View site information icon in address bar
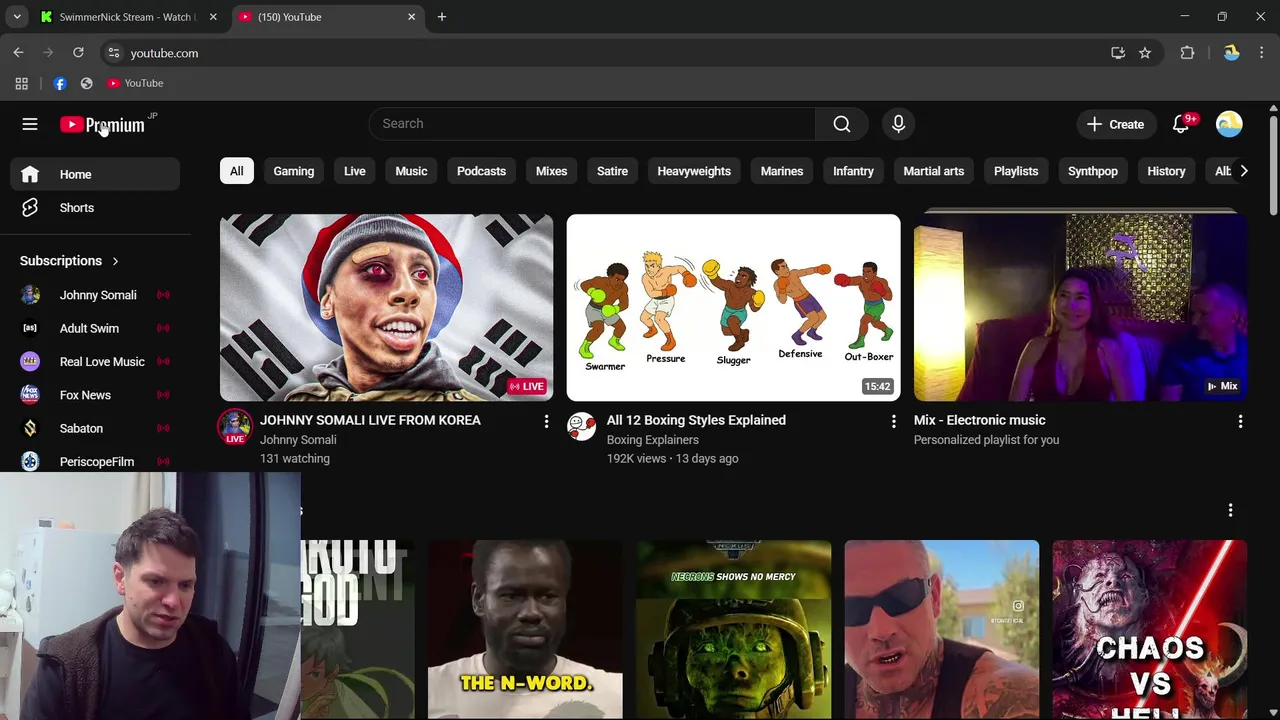Viewport: 1280px width, 720px height. click(x=113, y=53)
